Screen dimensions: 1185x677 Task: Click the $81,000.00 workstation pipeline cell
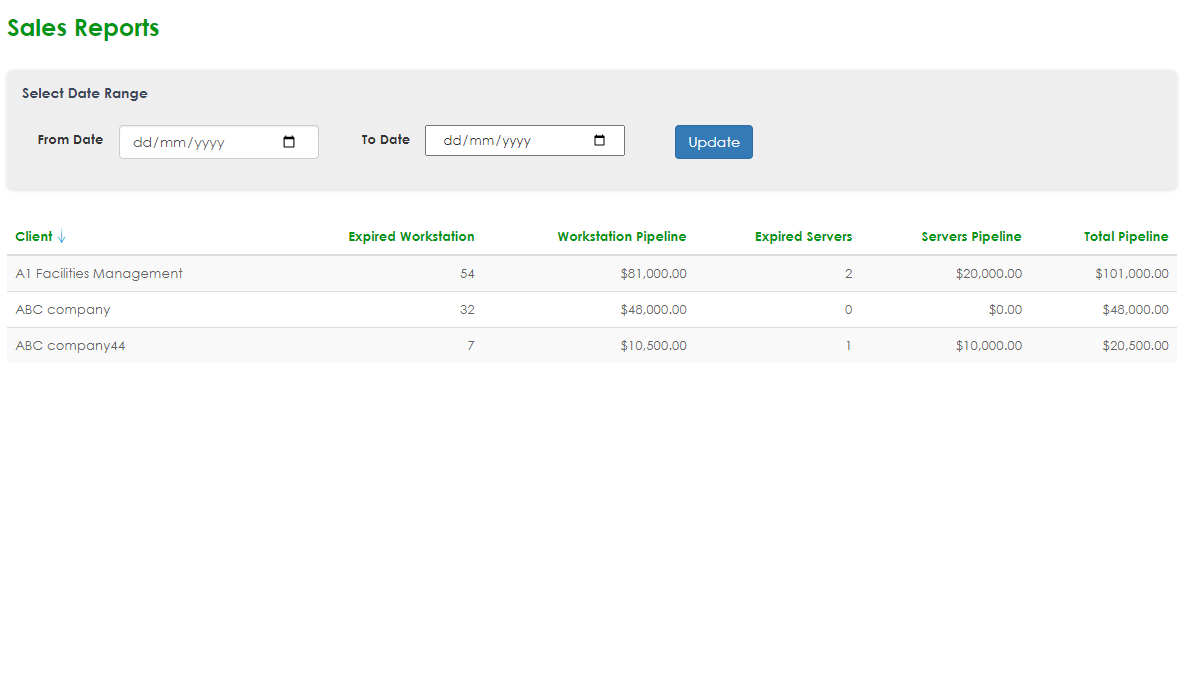[x=652, y=273]
